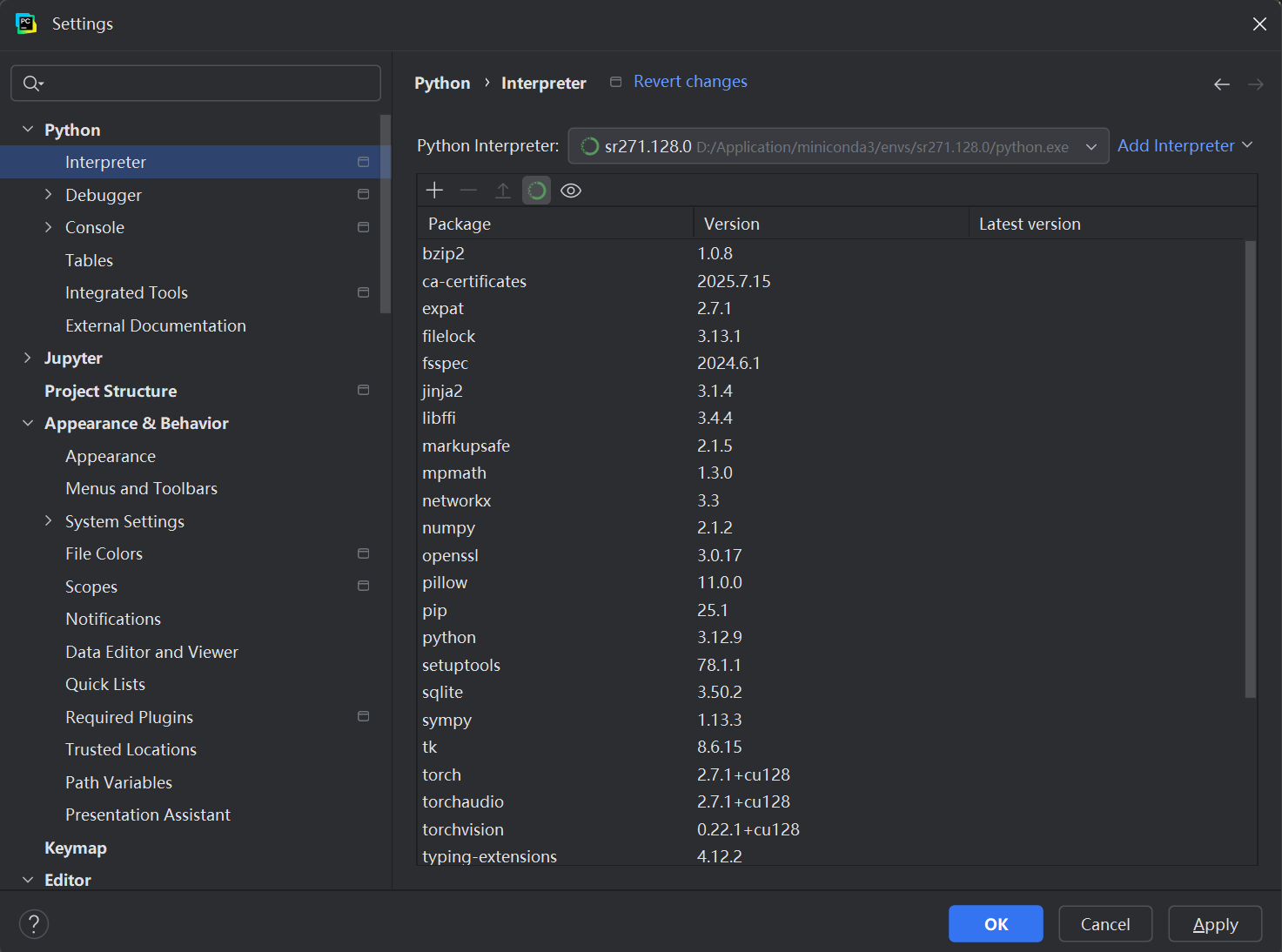Collapse the Python settings group
1282x952 pixels.
pyautogui.click(x=28, y=130)
